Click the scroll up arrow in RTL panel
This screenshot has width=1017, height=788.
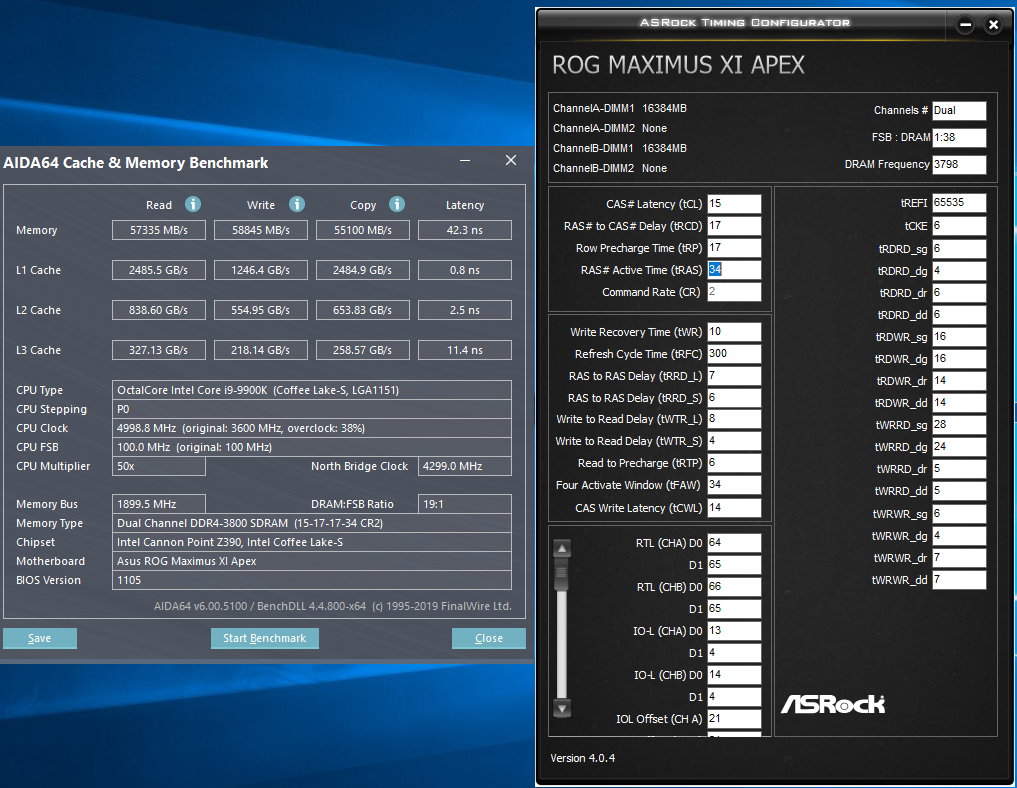pos(562,549)
